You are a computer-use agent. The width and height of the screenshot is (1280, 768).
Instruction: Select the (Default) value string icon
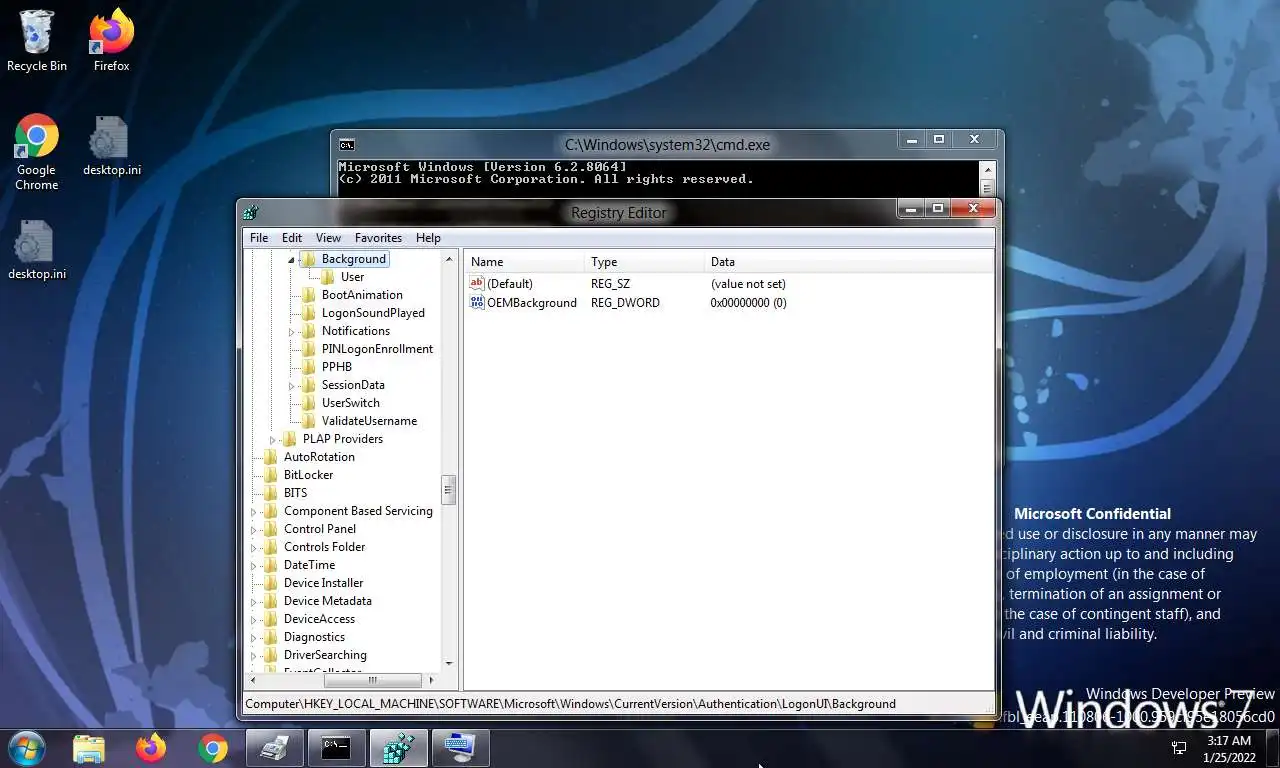(477, 284)
